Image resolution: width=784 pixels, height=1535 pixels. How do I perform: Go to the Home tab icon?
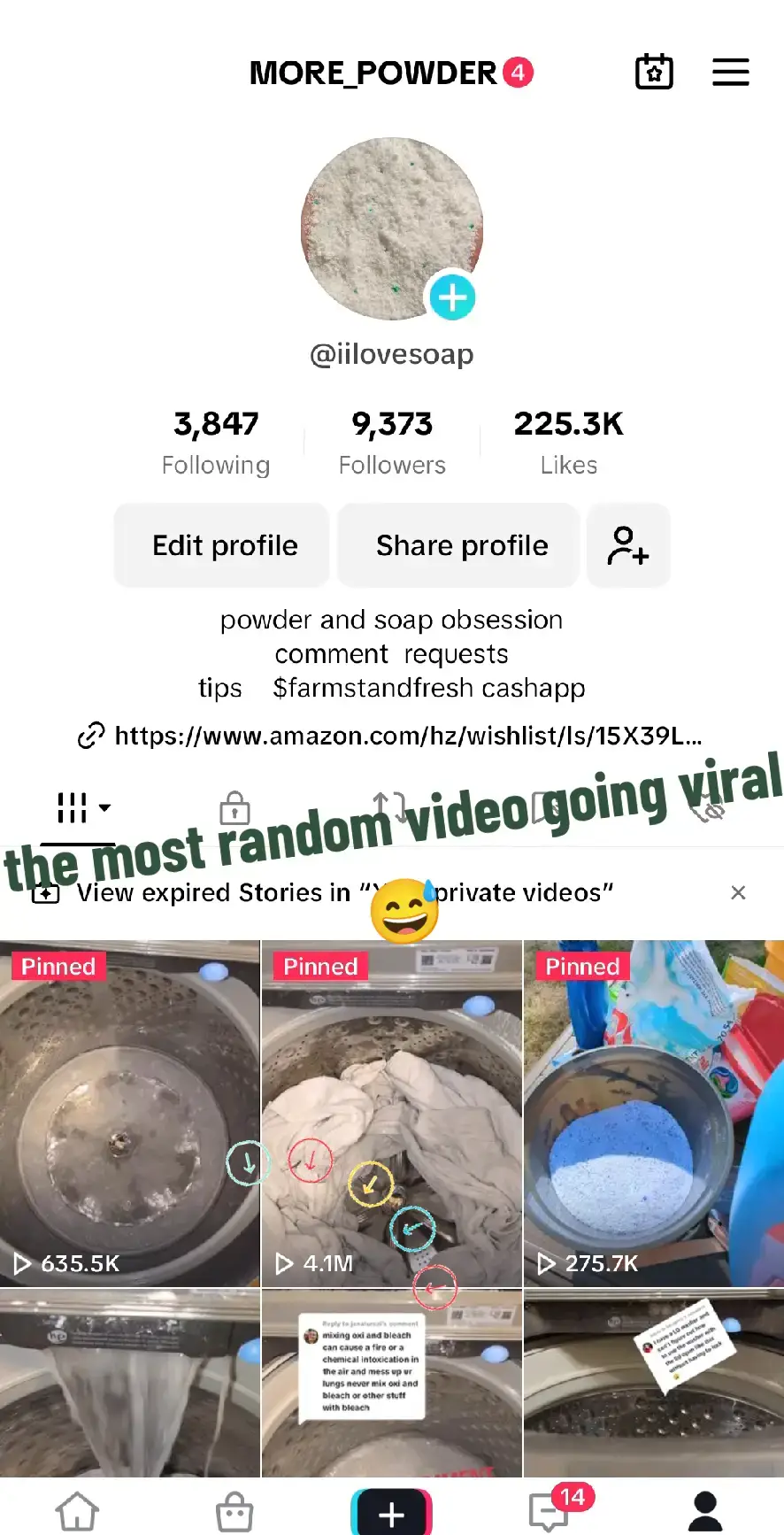click(x=78, y=1512)
